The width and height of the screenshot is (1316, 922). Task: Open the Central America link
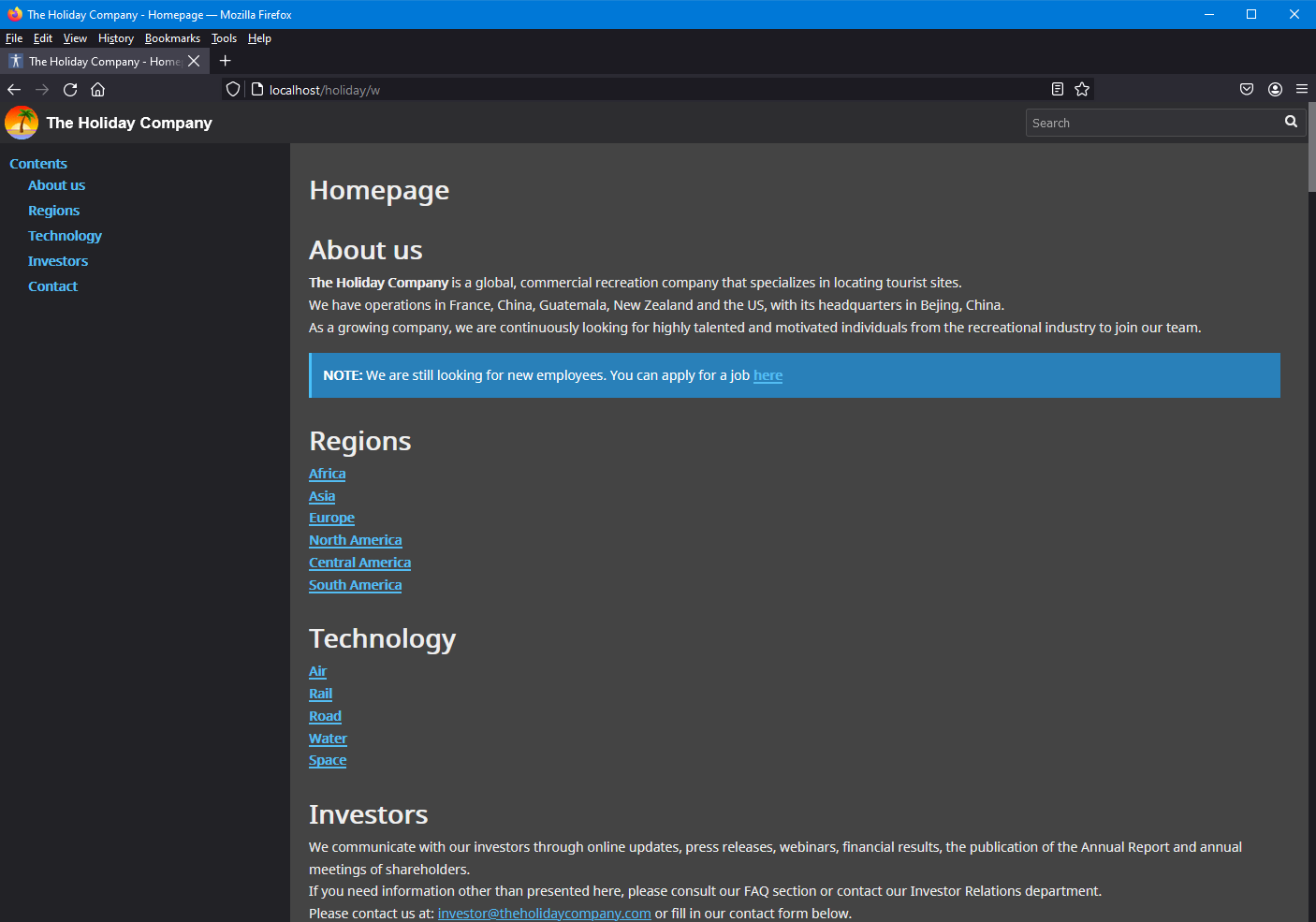click(x=359, y=563)
